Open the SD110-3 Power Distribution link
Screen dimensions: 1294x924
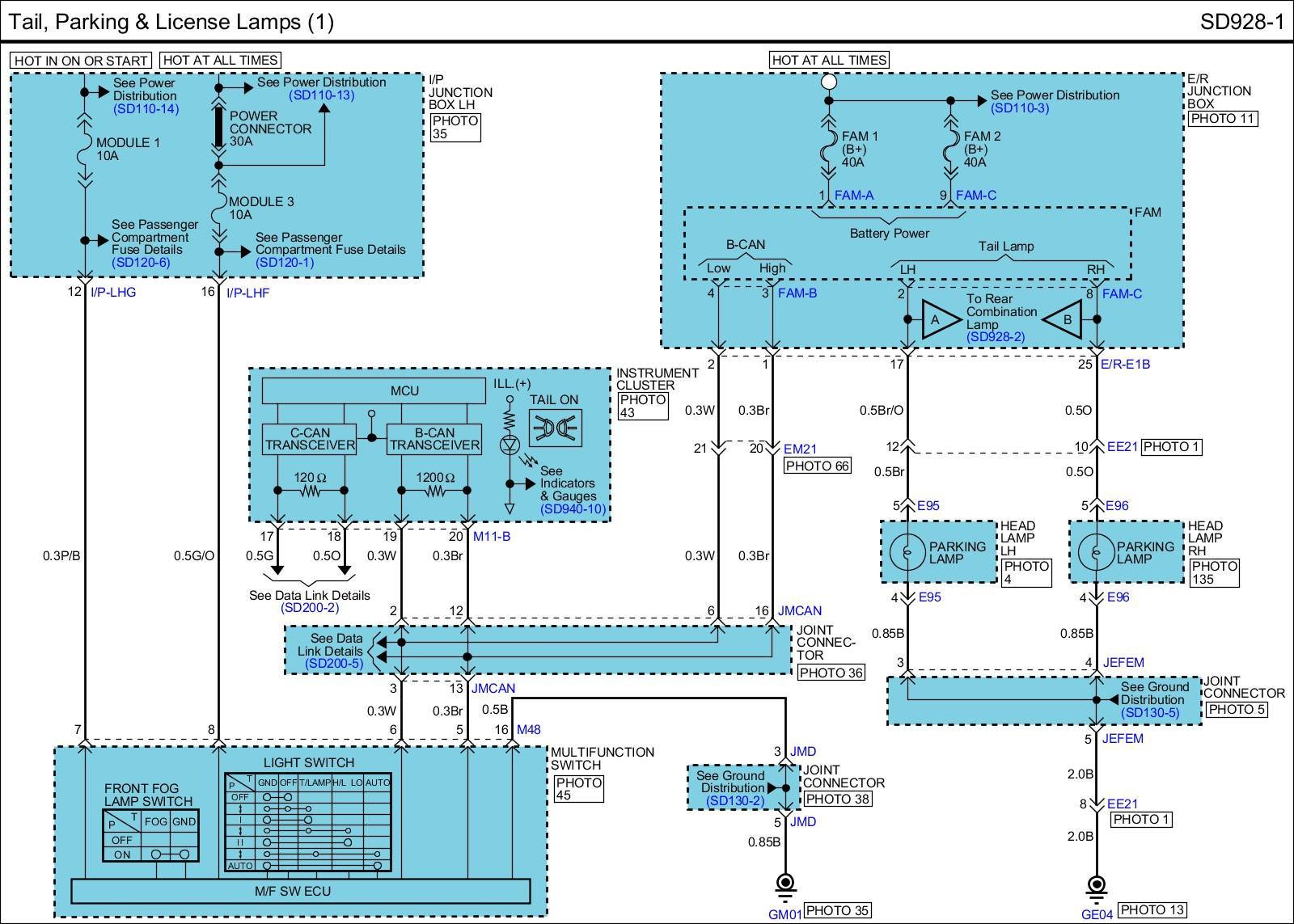coord(1019,108)
